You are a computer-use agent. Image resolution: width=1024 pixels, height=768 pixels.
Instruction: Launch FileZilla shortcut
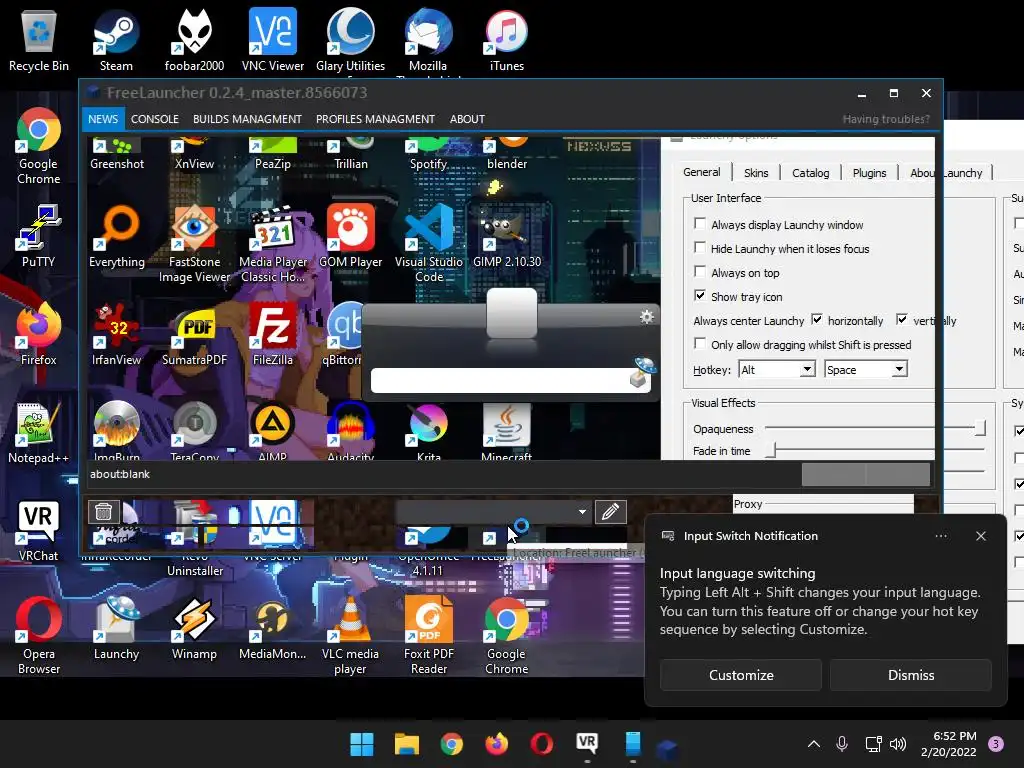tap(272, 334)
